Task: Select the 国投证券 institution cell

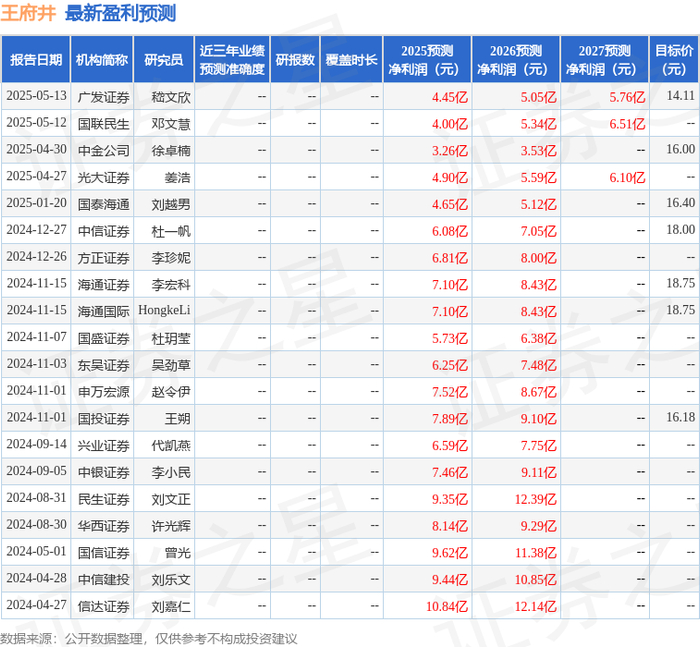Action: click(104, 419)
